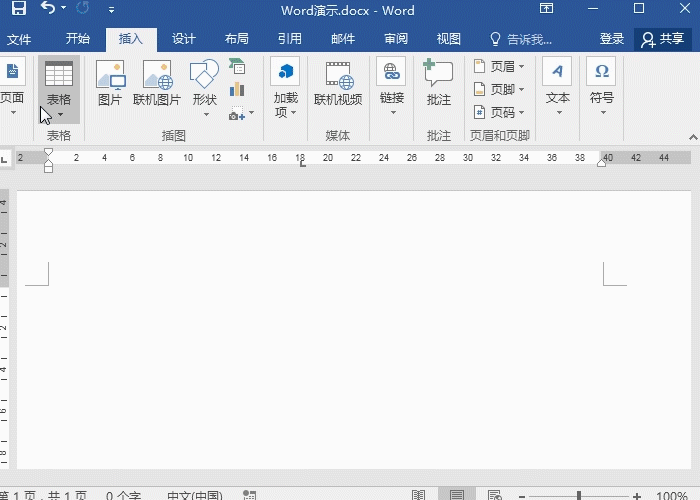700x500 pixels.
Task: Click the 共享 share button
Action: [x=663, y=39]
